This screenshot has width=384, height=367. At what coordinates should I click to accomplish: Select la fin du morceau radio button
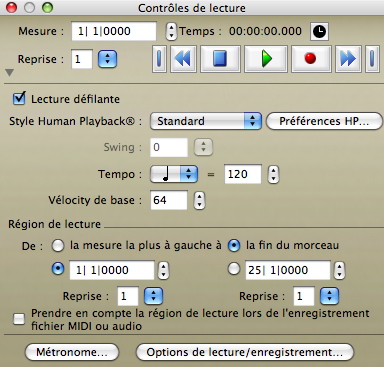234,246
